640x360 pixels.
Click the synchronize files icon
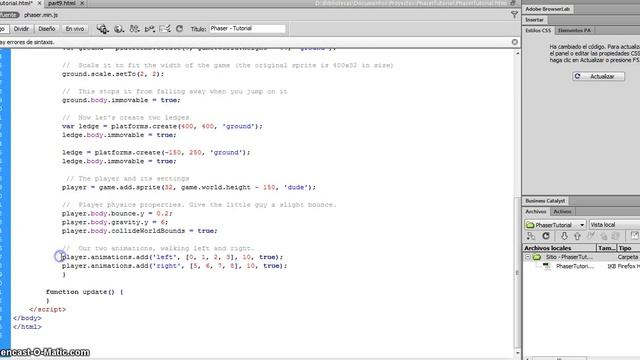pos(616,236)
